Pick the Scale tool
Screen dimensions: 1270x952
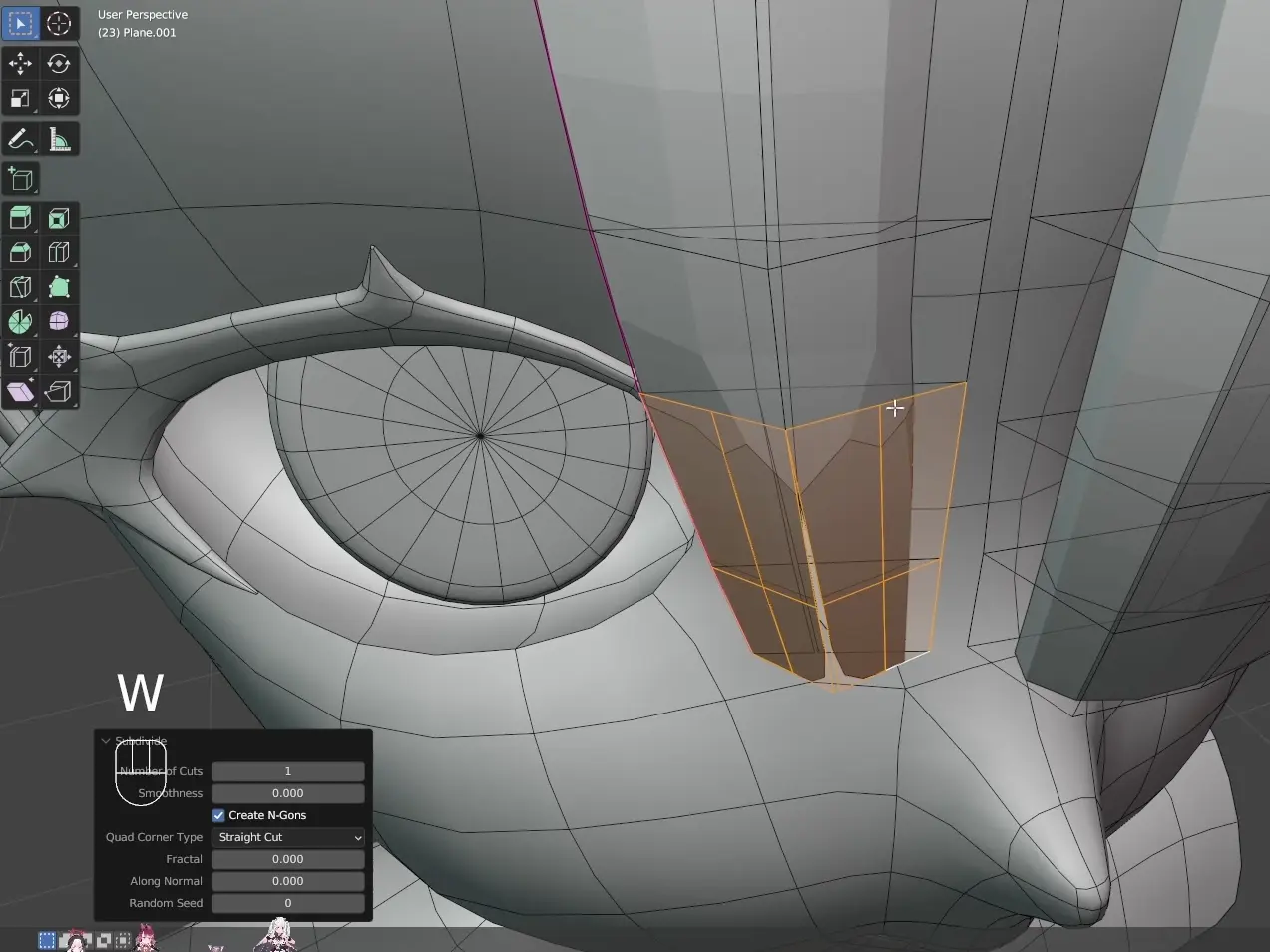pos(20,99)
